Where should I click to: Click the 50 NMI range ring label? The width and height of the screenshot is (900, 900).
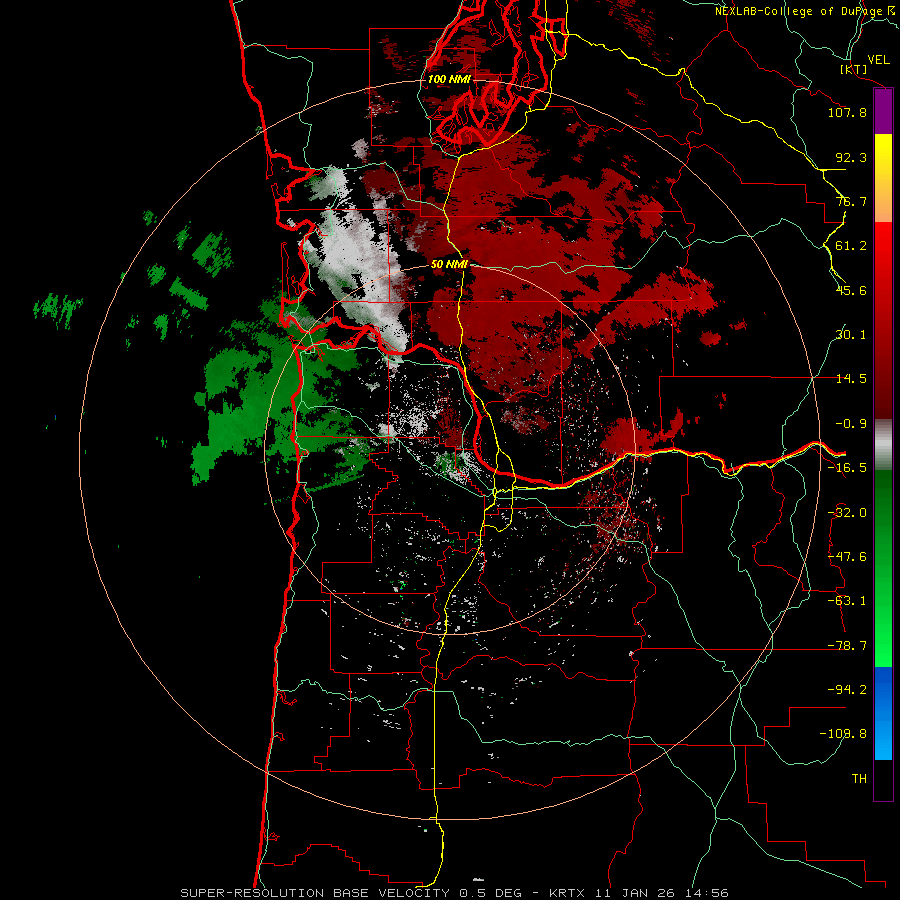point(449,265)
